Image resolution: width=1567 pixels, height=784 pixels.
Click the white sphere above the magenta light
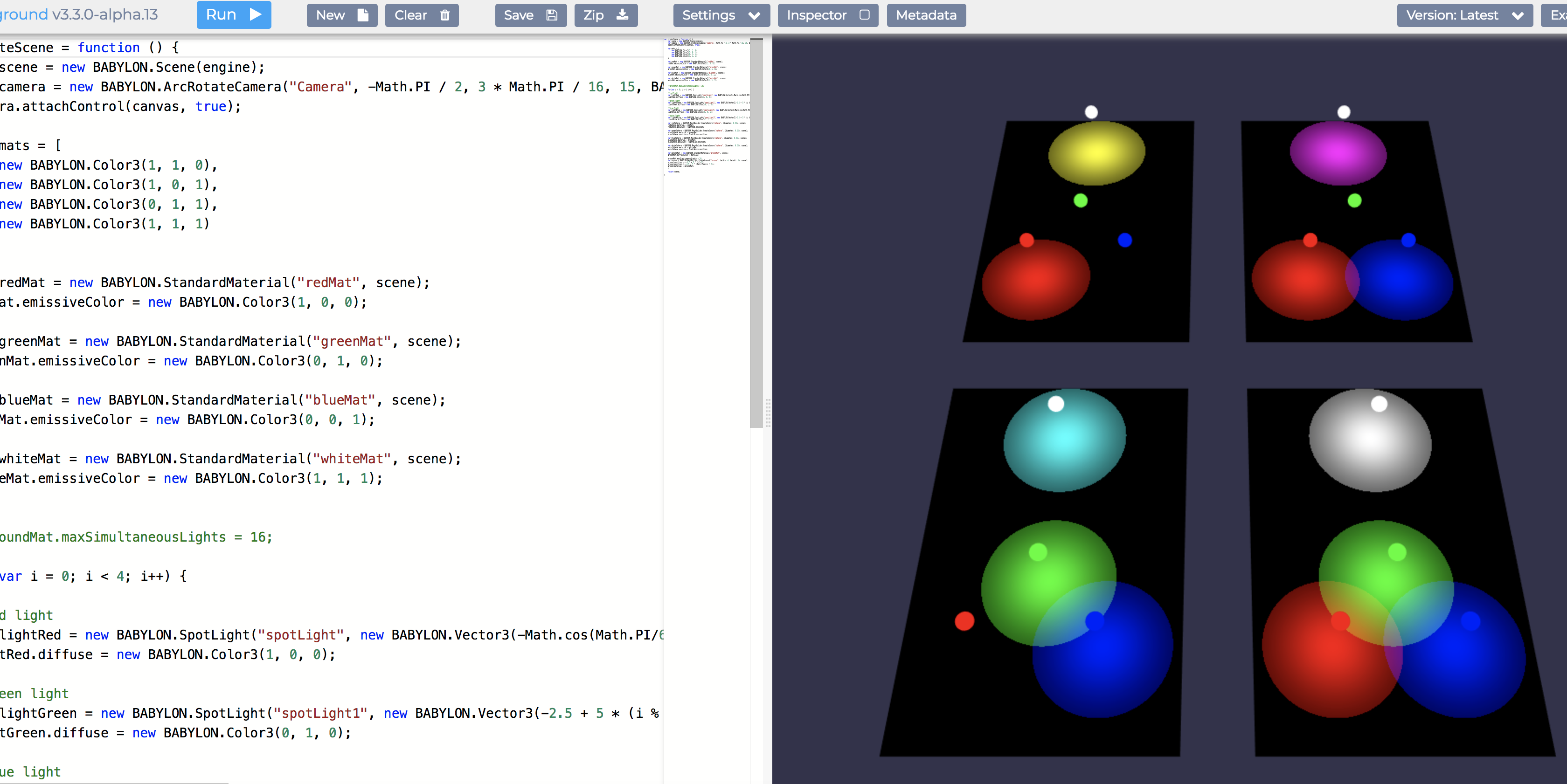[1343, 112]
